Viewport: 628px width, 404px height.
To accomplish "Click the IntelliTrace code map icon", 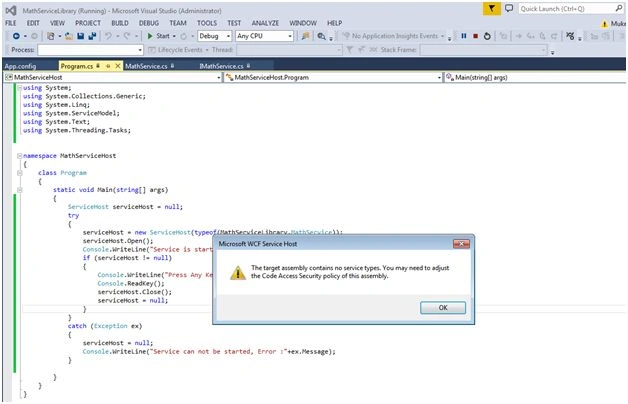I will [570, 36].
